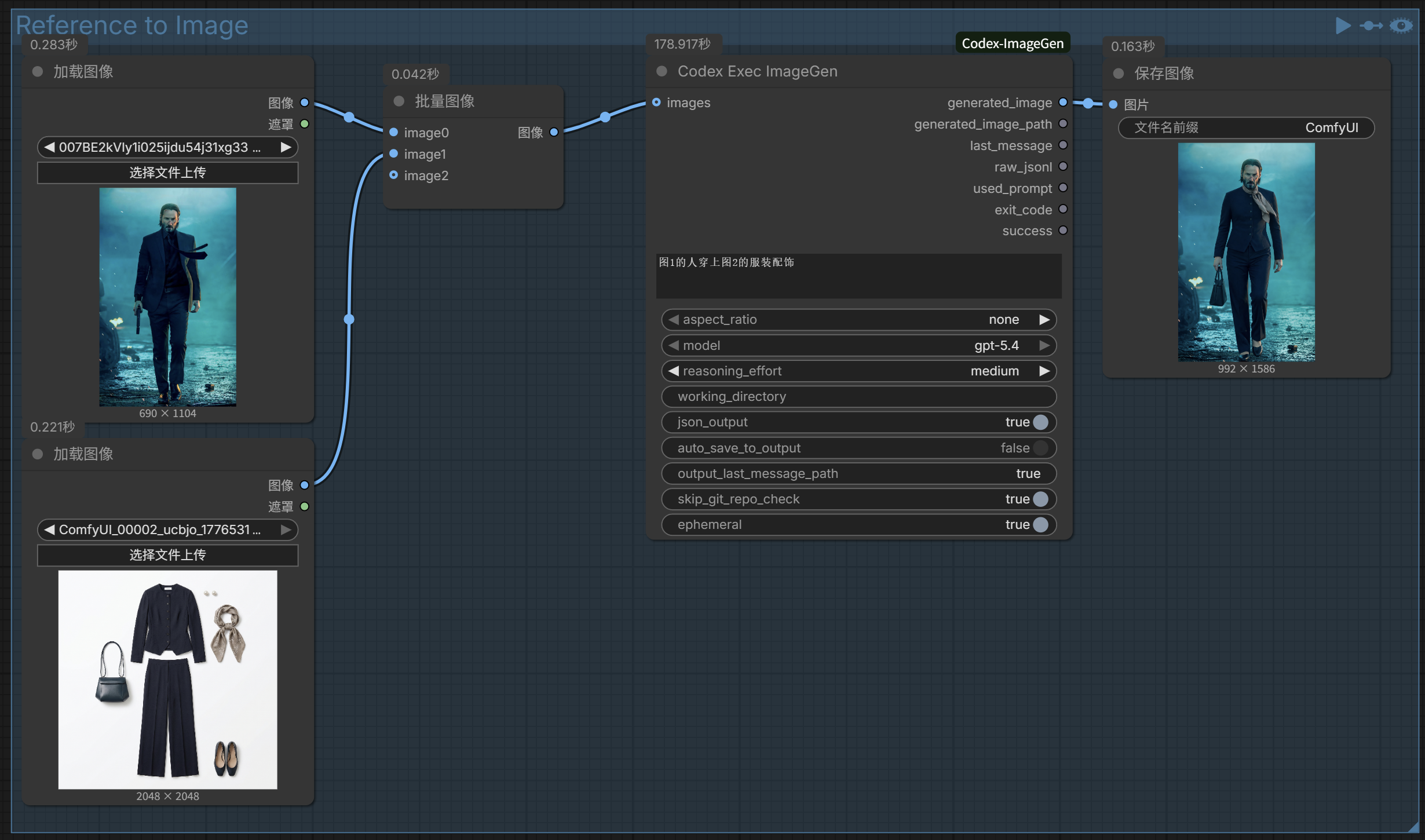Click the 遮罩 output port of first 加载图像
The width and height of the screenshot is (1425, 840).
(305, 124)
